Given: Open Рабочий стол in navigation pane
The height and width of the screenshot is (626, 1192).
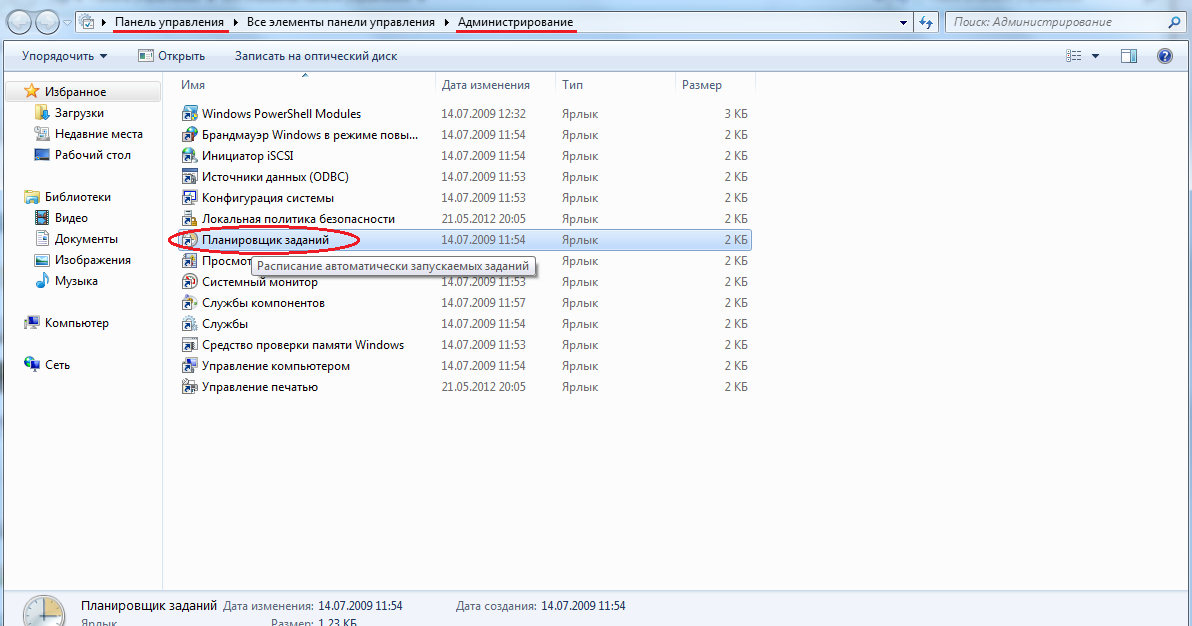Looking at the screenshot, I should (92, 154).
